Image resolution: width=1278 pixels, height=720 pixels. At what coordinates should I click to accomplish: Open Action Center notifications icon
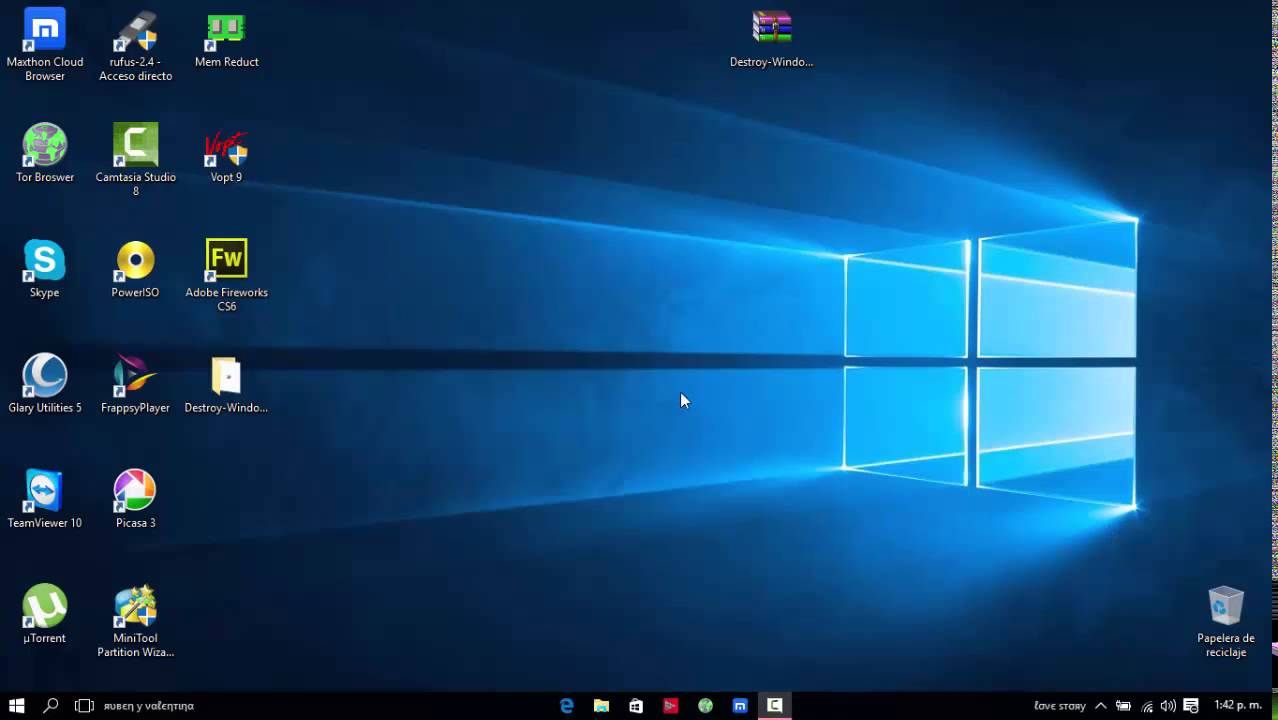[x=1191, y=705]
